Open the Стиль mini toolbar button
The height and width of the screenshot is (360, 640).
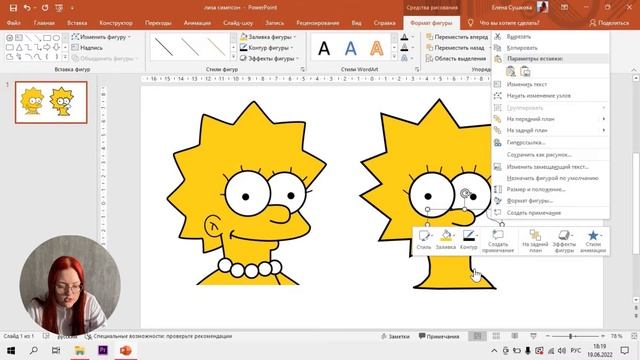[x=424, y=240]
